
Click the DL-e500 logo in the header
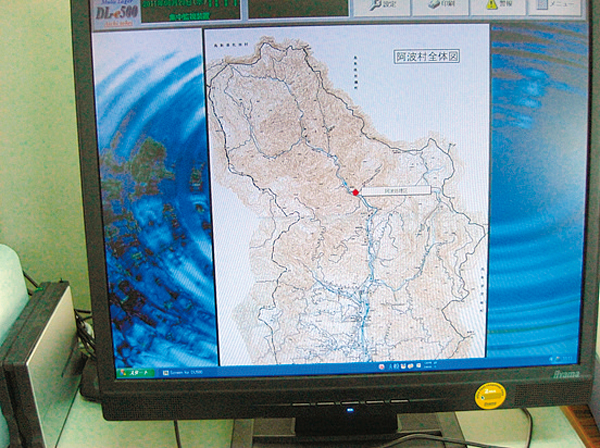pyautogui.click(x=116, y=12)
